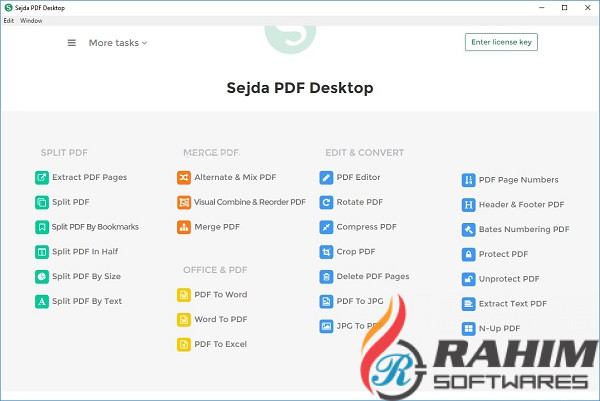The height and width of the screenshot is (401, 600).
Task: Click the Alternate & Mix PDF icon
Action: [x=184, y=178]
